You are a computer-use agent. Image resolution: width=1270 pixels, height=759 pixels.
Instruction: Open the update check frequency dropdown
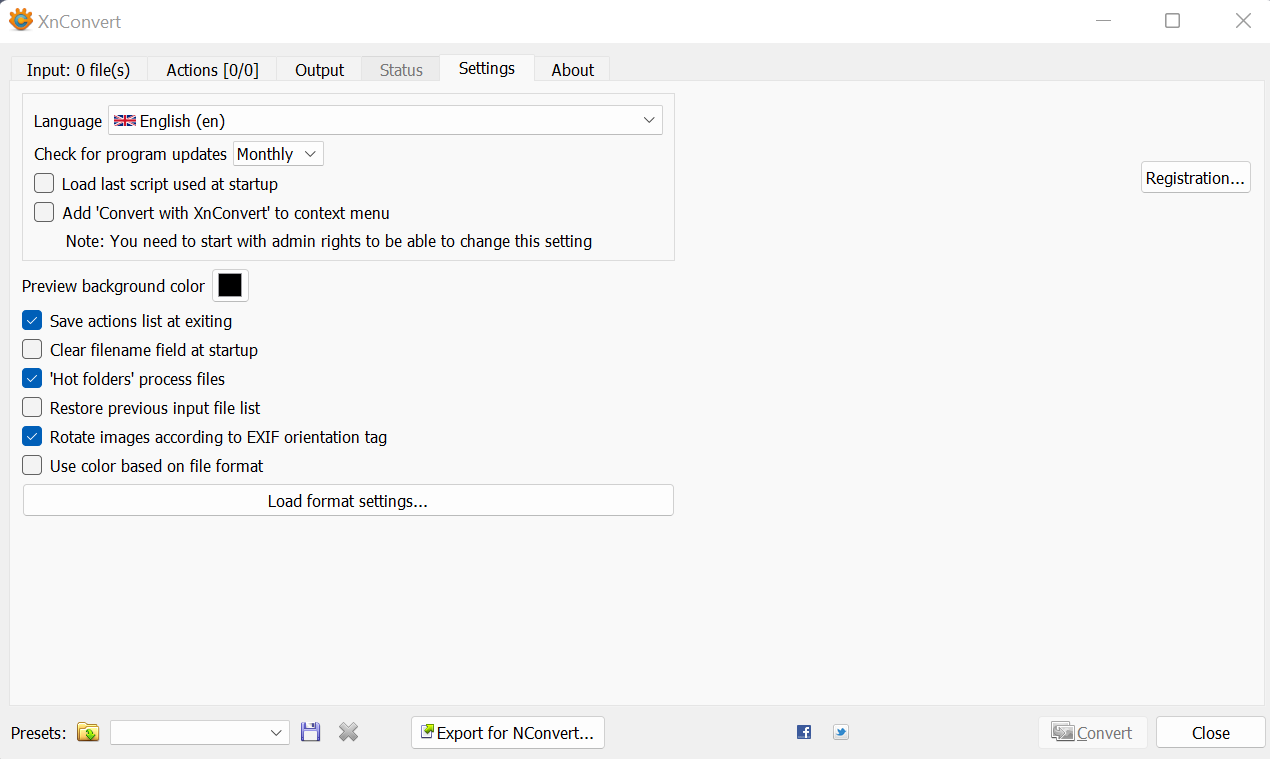click(278, 154)
